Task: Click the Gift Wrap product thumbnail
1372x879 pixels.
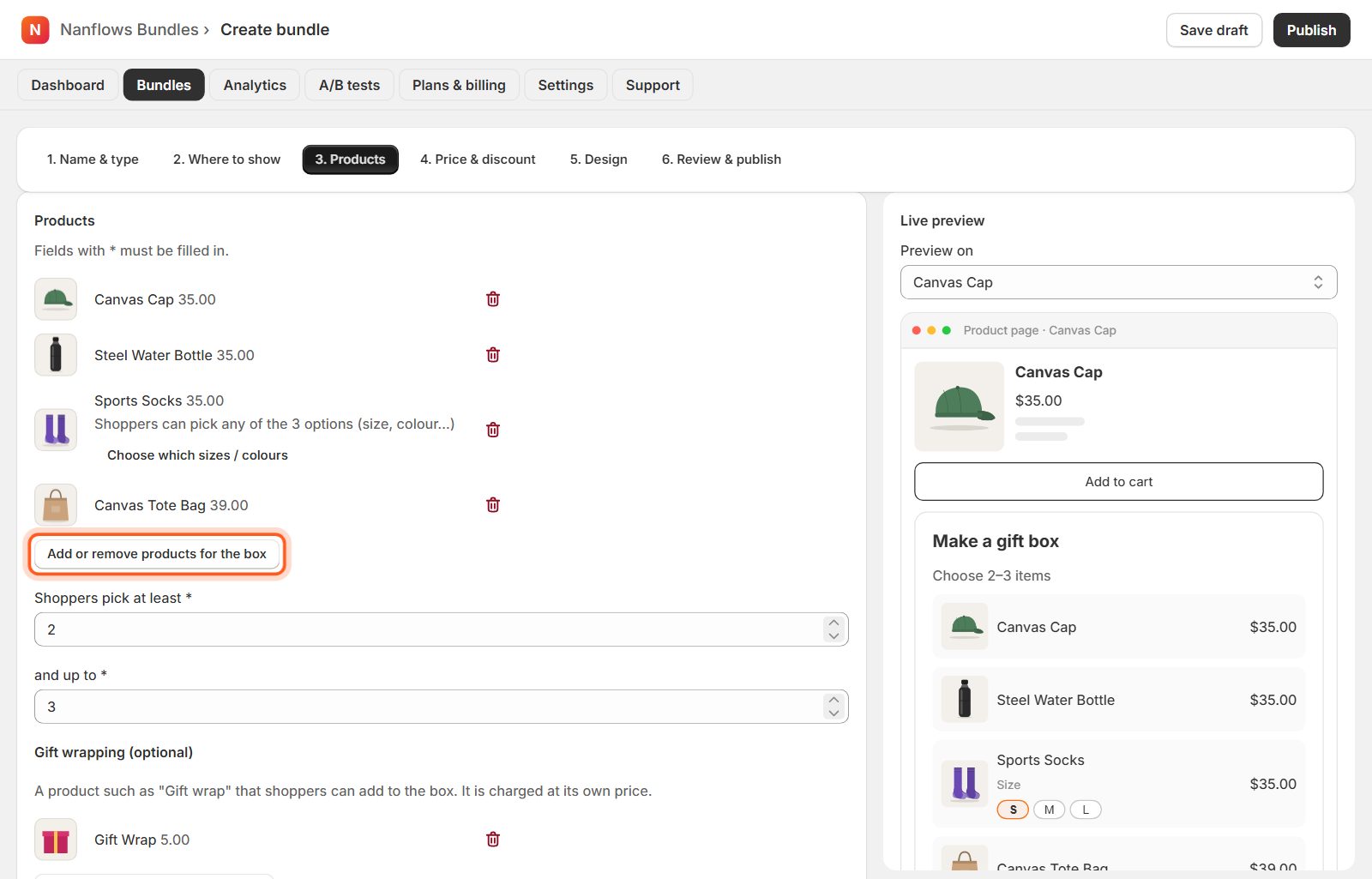Action: pyautogui.click(x=56, y=840)
